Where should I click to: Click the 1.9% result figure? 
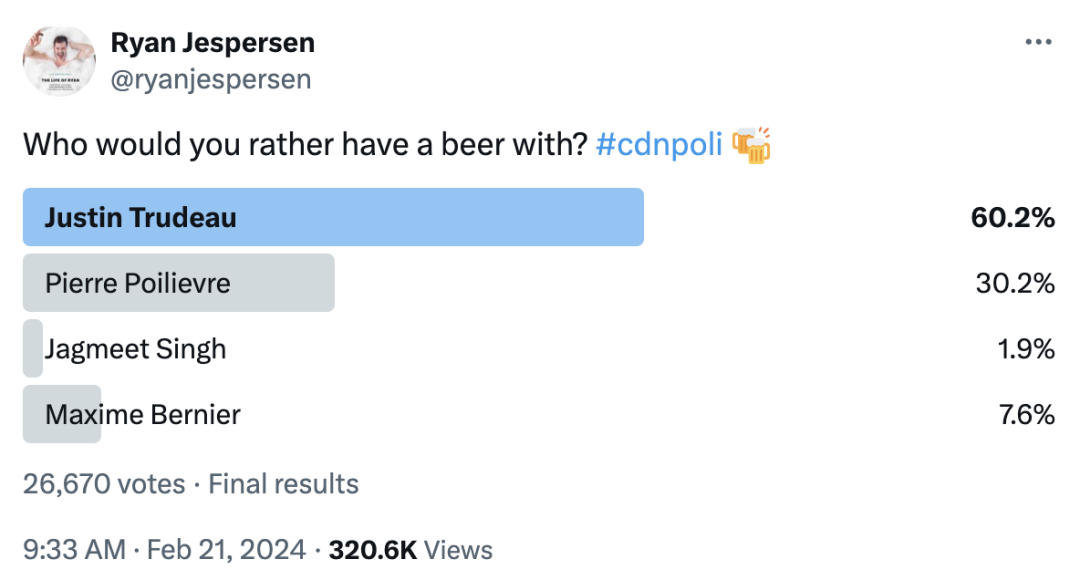tap(1026, 349)
